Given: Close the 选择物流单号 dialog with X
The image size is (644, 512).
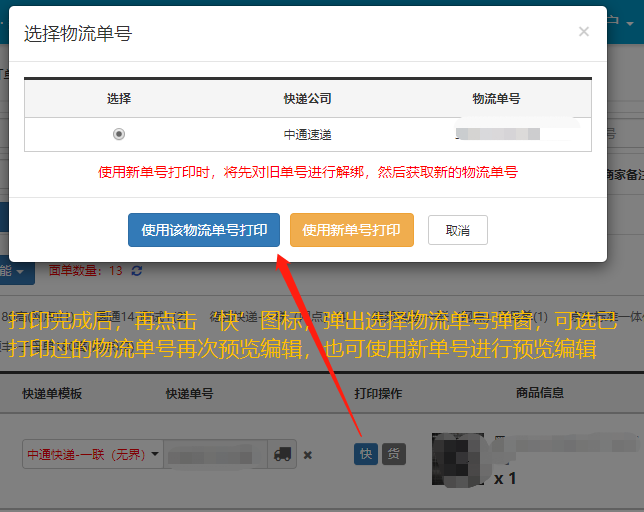Looking at the screenshot, I should pos(584,32).
